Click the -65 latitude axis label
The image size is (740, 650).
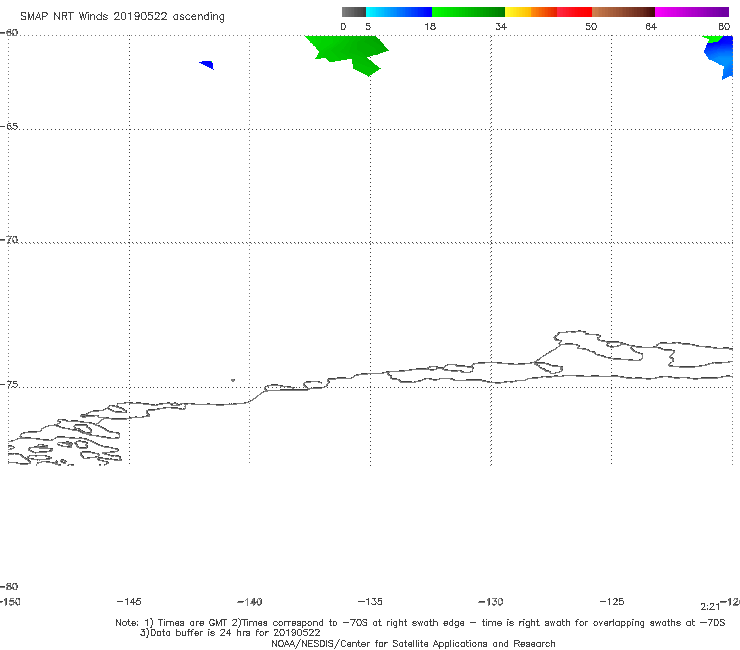click(x=9, y=127)
